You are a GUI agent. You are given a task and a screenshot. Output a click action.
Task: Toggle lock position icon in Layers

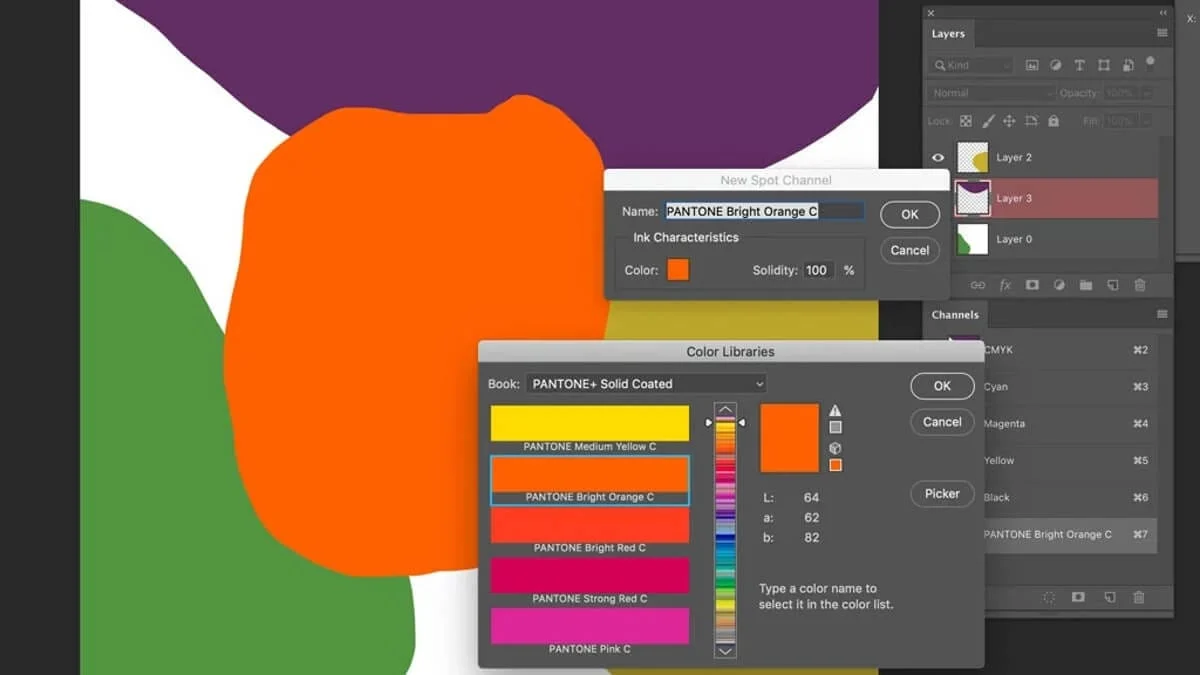click(1009, 121)
